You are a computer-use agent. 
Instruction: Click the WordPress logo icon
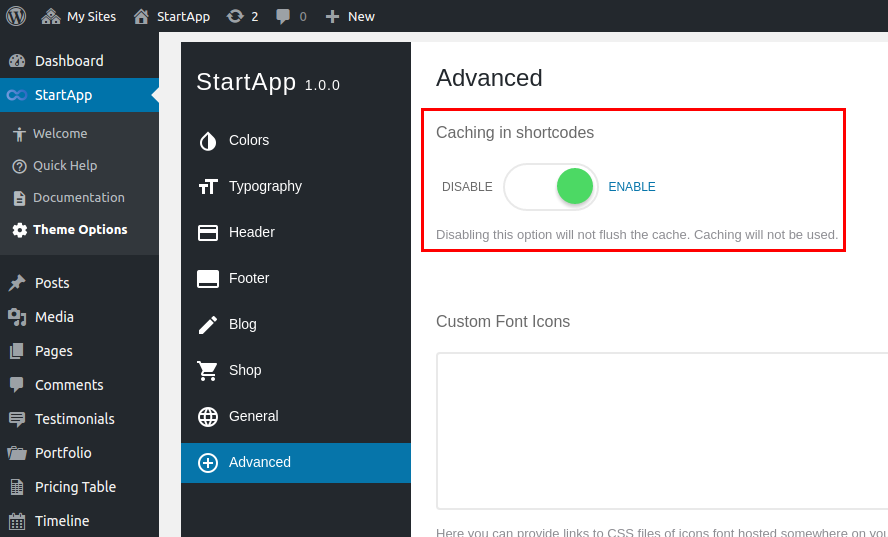(16, 16)
